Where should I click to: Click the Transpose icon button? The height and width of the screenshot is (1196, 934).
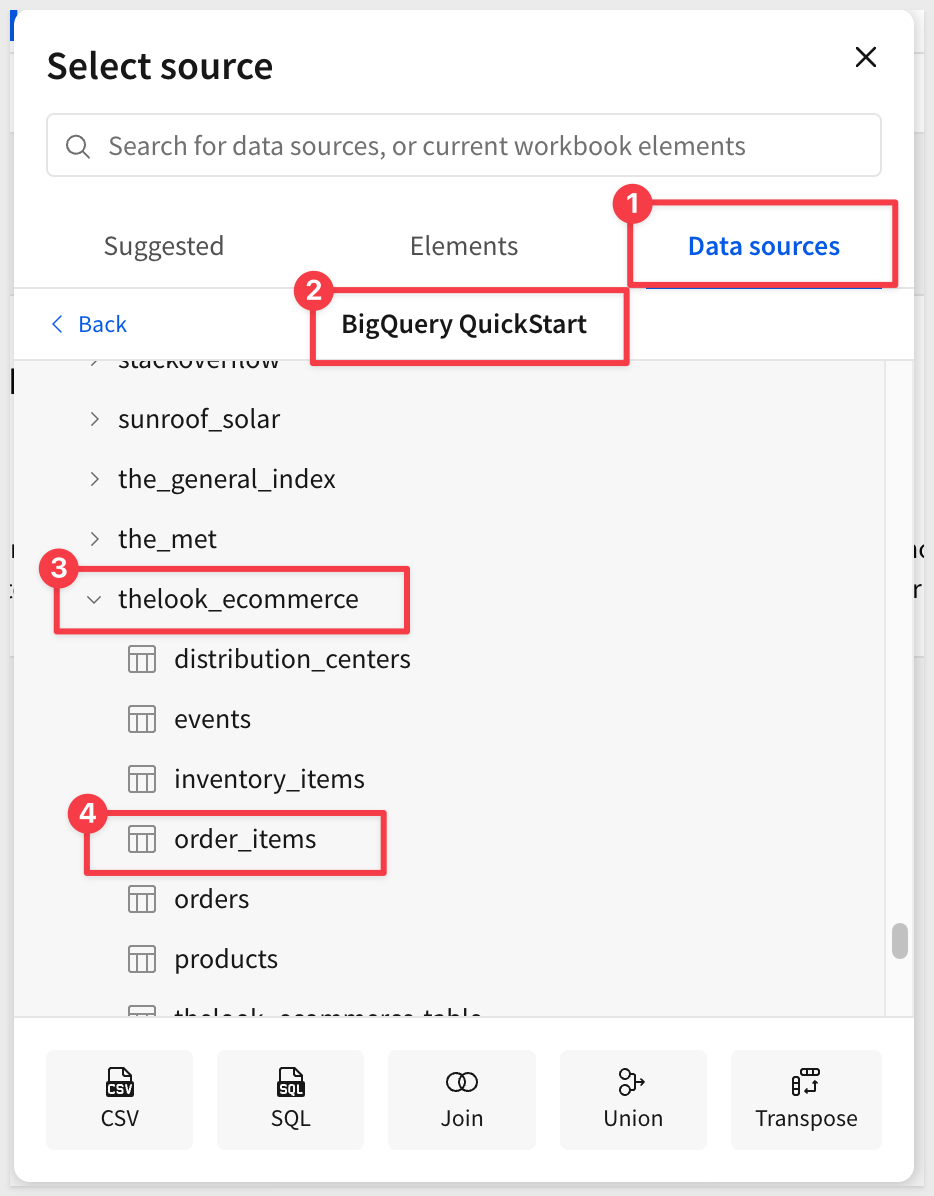pyautogui.click(x=805, y=1083)
